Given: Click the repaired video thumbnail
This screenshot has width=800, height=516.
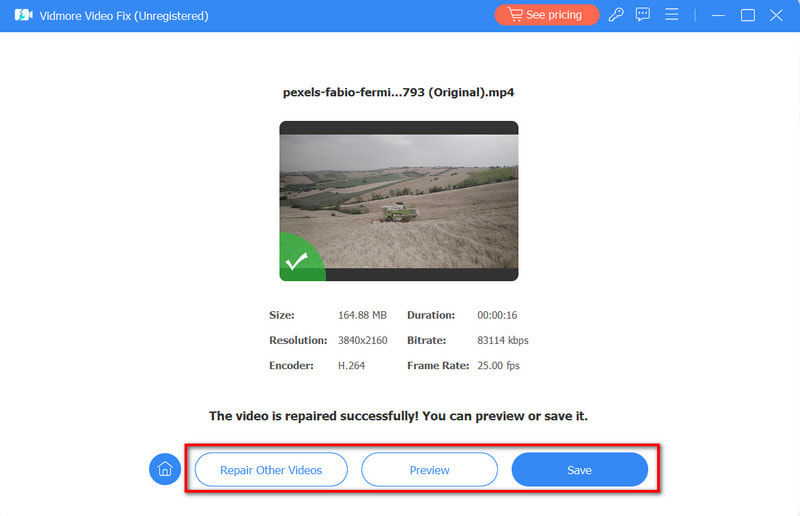Looking at the screenshot, I should [x=398, y=200].
